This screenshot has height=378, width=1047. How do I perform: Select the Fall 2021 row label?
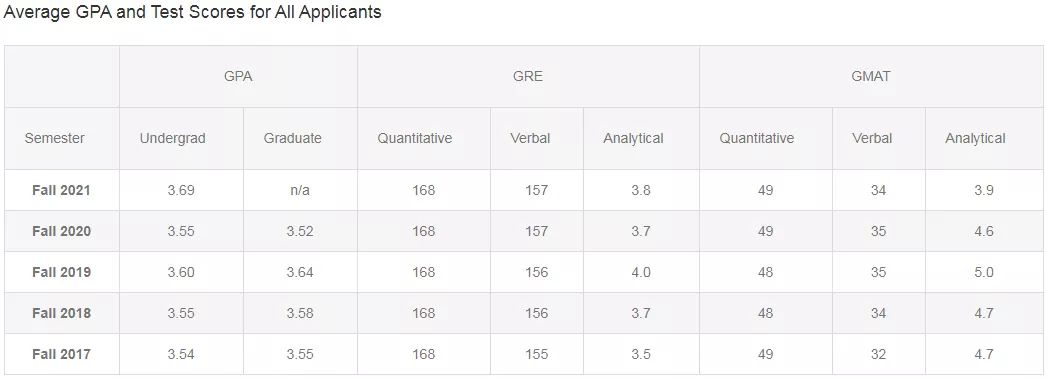[x=61, y=190]
